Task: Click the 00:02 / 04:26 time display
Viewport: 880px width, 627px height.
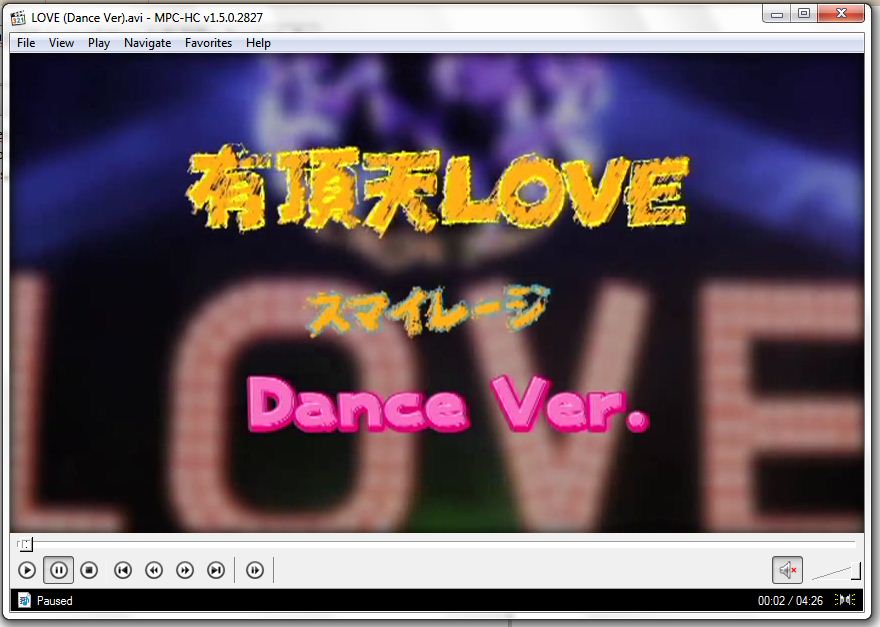Action: point(790,601)
